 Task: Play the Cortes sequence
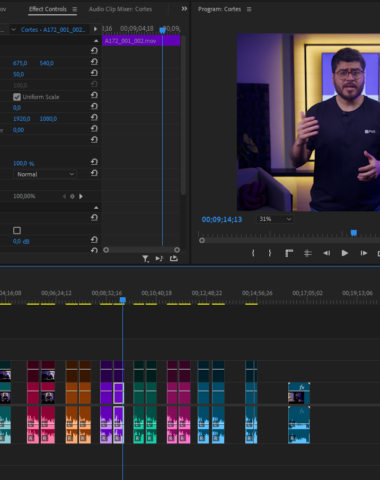345,253
